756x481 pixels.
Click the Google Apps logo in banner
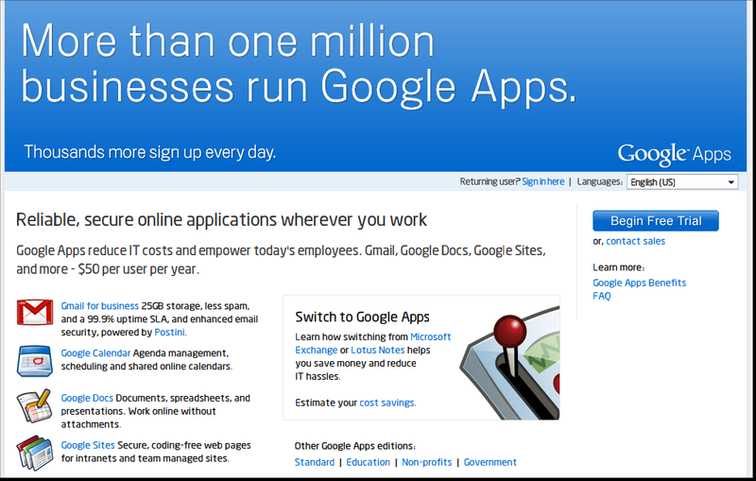tap(674, 154)
